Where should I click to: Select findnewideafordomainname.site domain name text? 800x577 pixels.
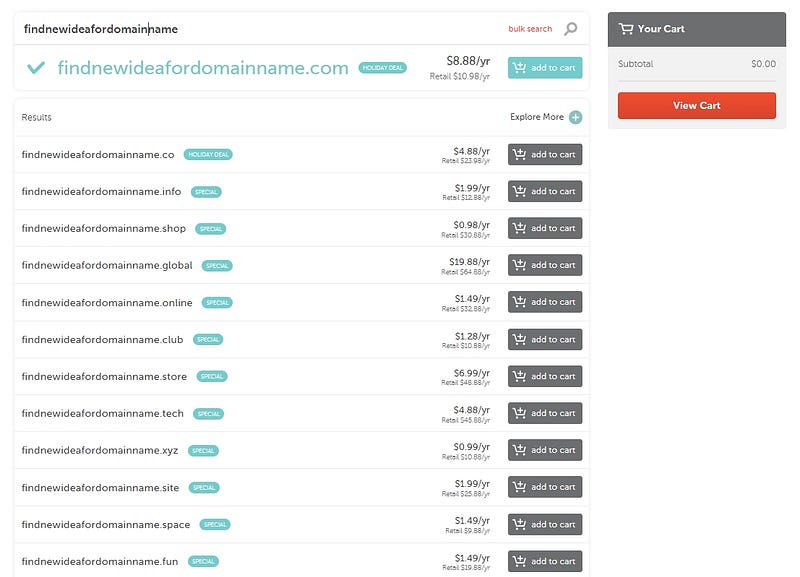100,488
